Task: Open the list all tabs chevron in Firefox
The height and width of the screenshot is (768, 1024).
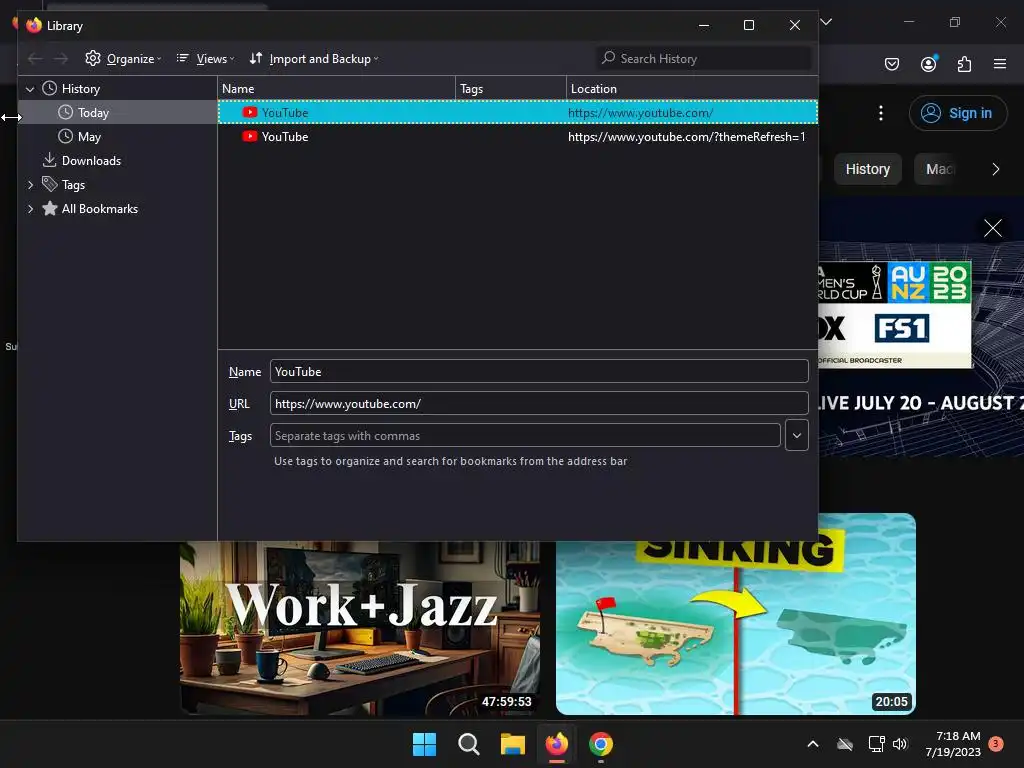Action: point(826,22)
